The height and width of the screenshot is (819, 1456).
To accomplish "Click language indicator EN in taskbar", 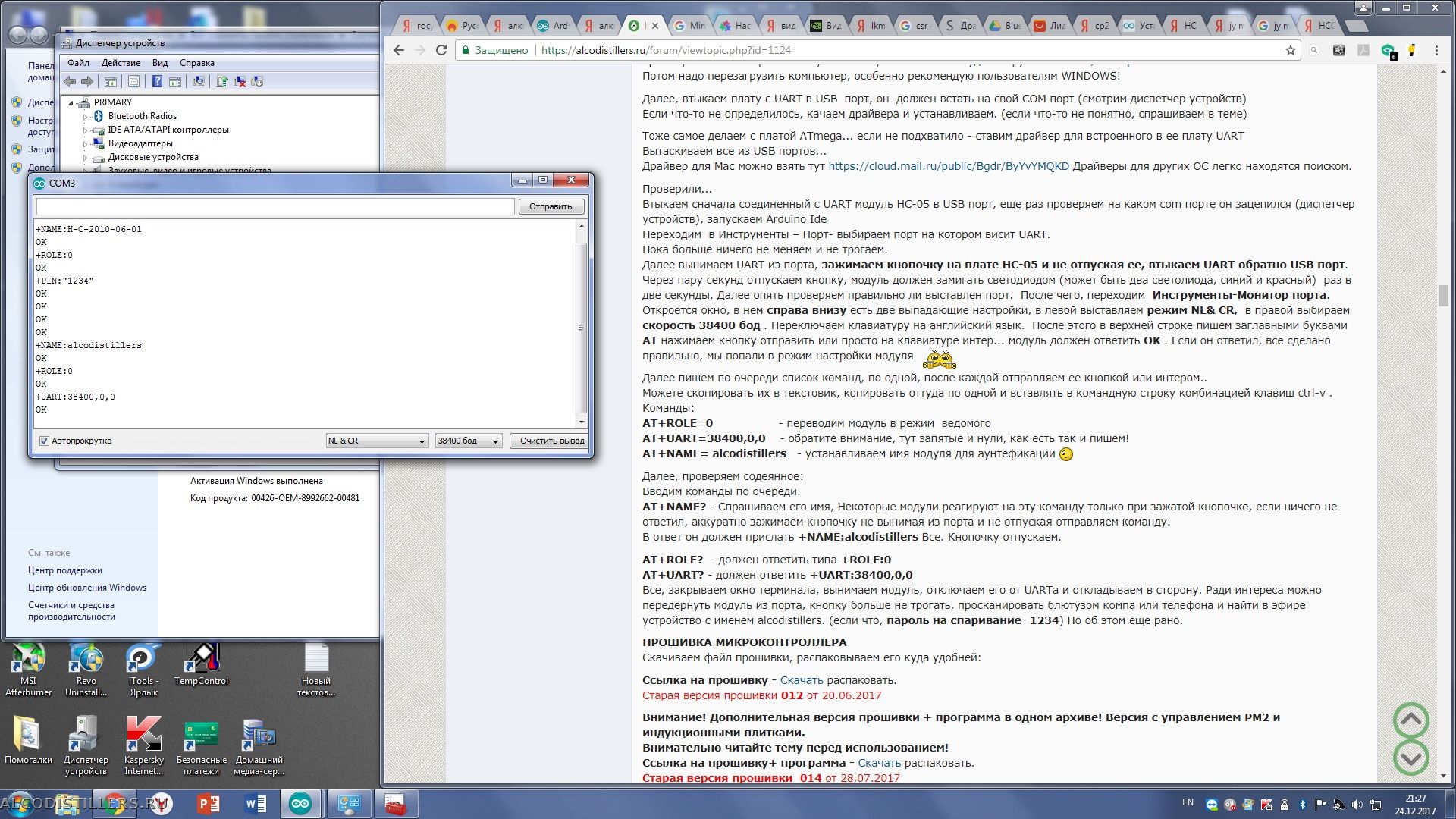I will click(x=1188, y=802).
